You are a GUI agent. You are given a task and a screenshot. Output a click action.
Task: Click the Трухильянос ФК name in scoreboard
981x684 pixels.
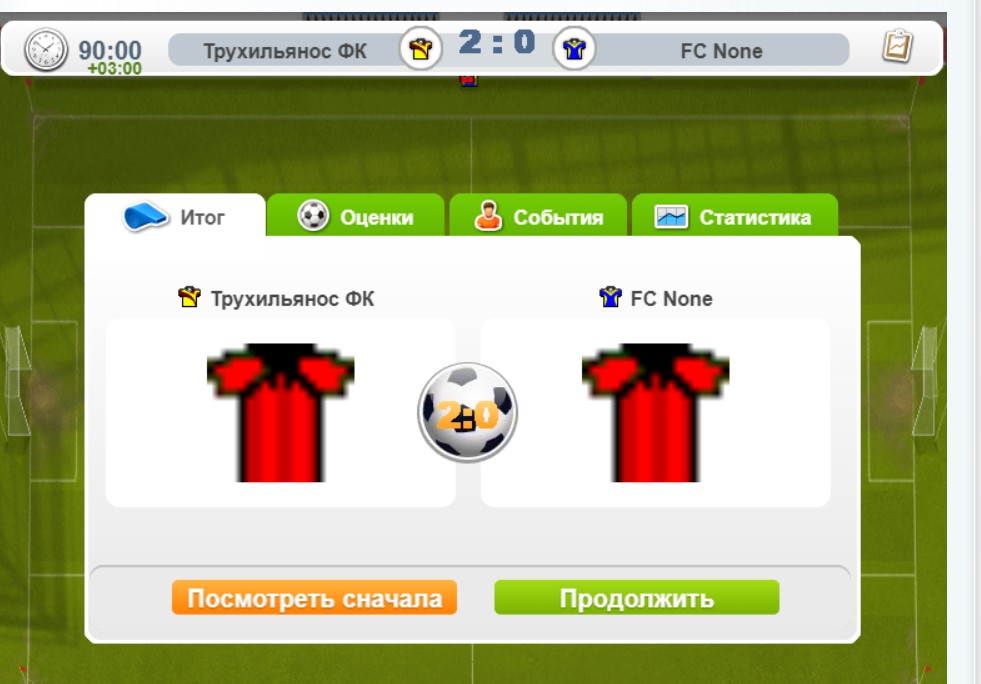tap(285, 51)
